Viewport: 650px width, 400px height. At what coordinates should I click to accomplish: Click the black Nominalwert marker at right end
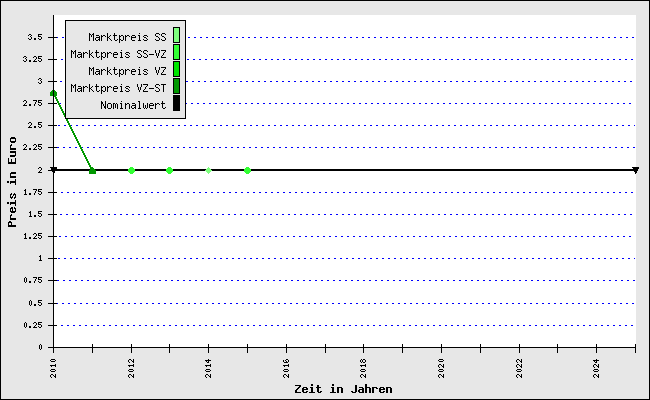pos(635,170)
